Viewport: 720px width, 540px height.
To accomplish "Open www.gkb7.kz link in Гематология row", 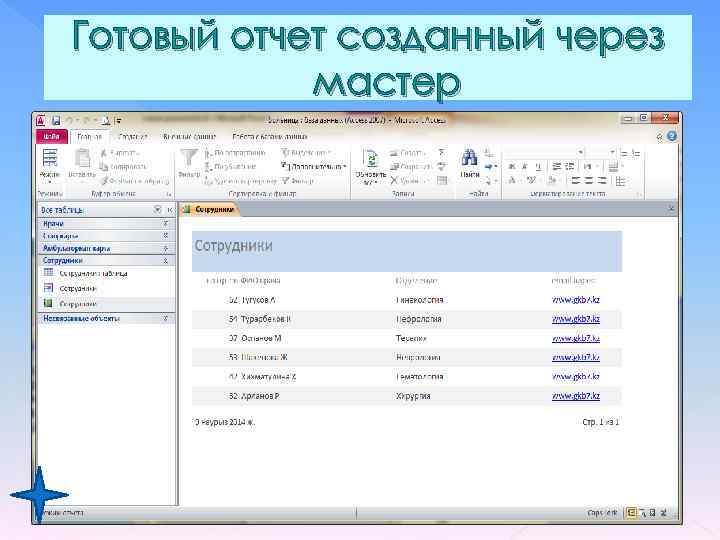I will point(576,377).
